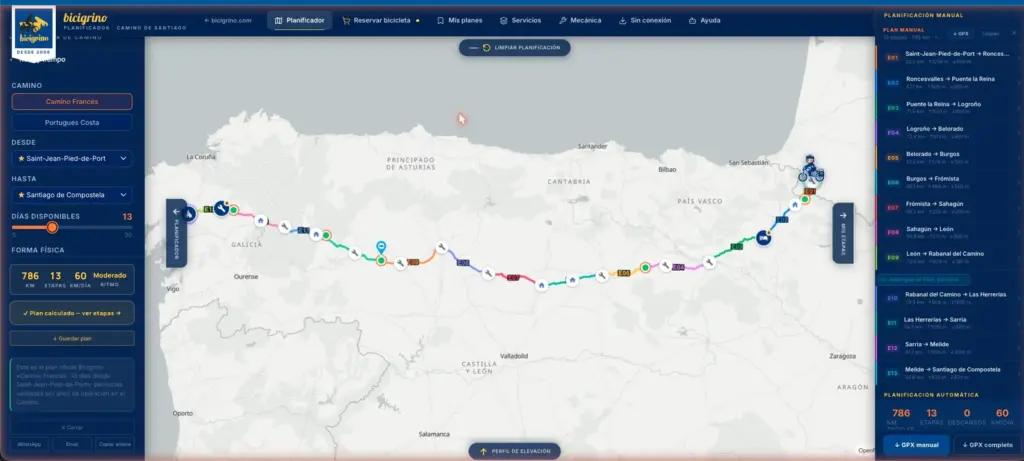Click the E03 stage label on the map
Screen dimensions: 1024x461
click(737, 247)
